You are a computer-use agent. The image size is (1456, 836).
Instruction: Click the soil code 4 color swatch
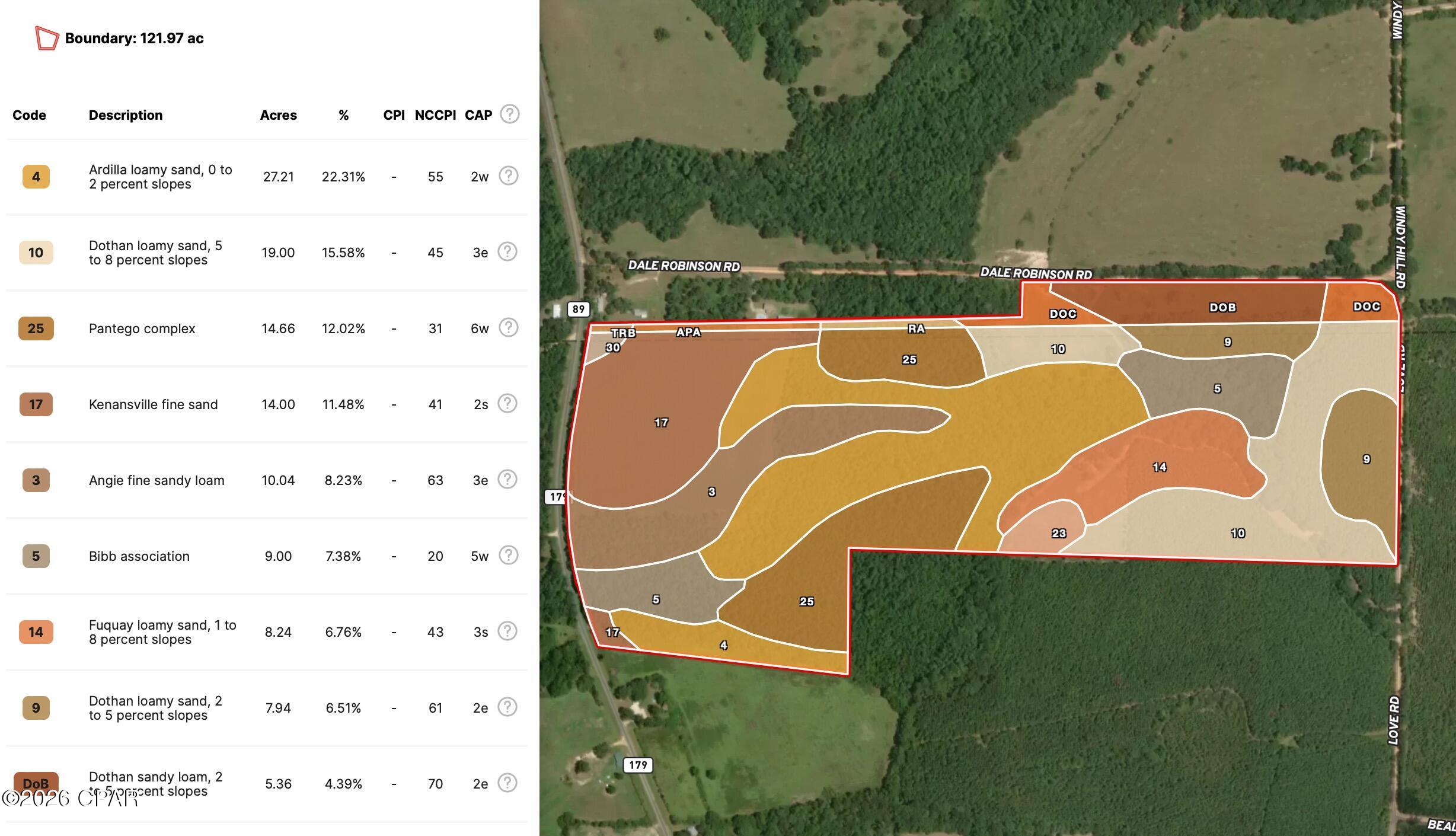(x=36, y=177)
